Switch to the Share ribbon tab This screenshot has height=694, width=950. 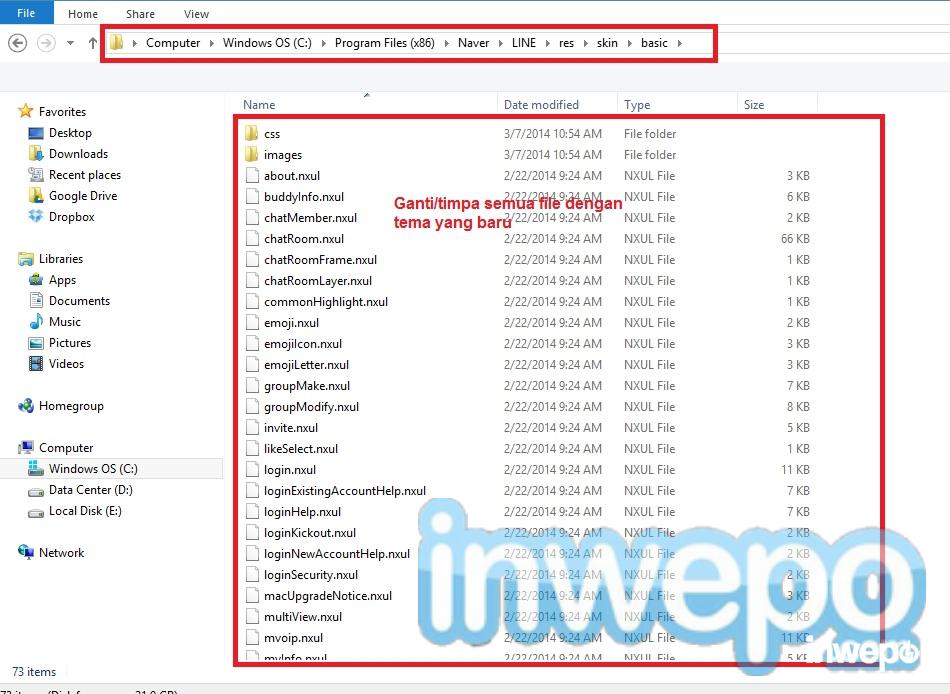coord(140,14)
